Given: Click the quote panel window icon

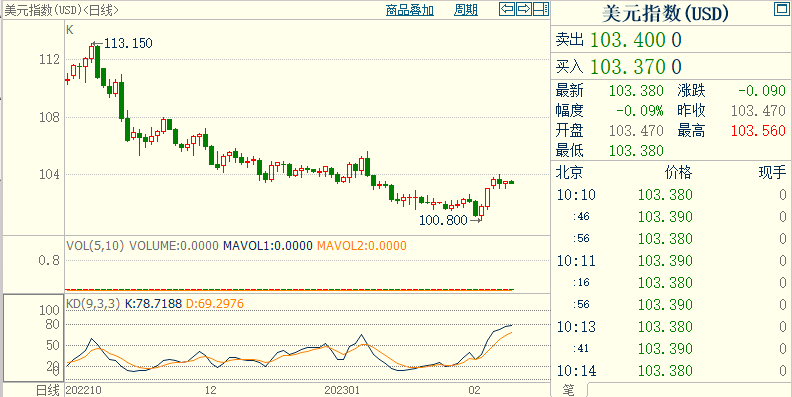Looking at the screenshot, I should (x=781, y=9).
